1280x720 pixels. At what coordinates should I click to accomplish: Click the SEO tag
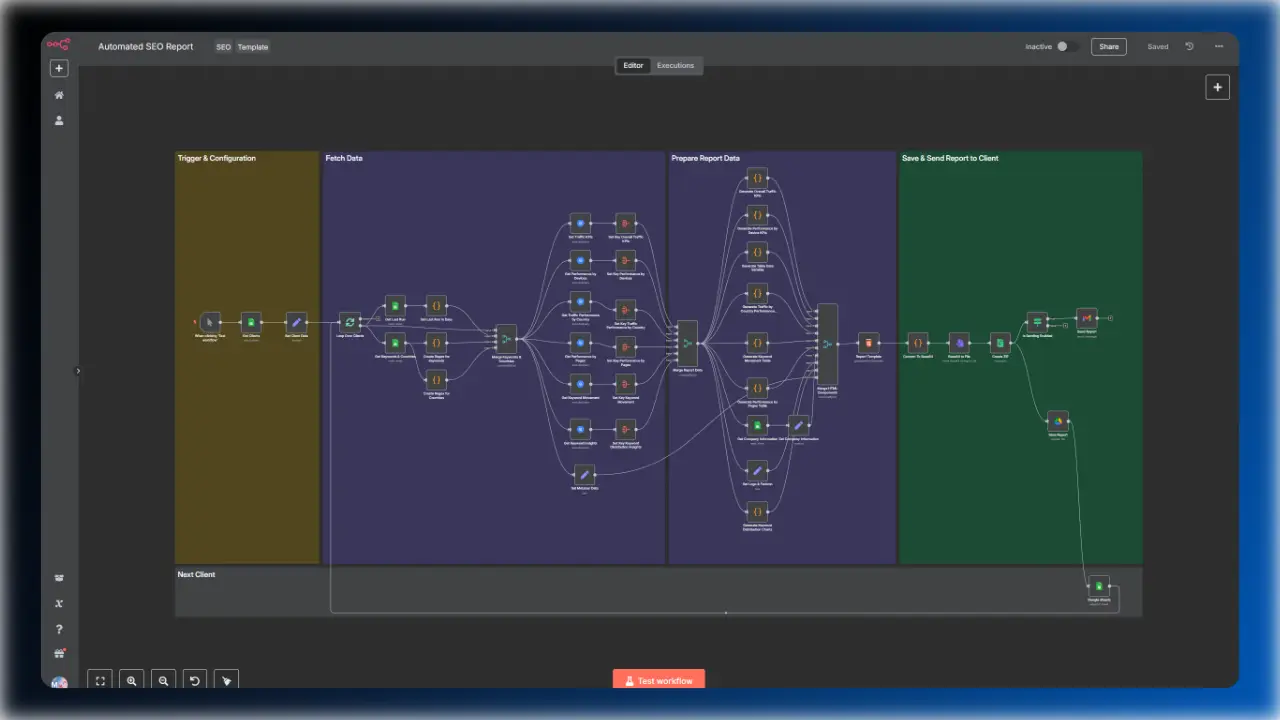[x=223, y=47]
